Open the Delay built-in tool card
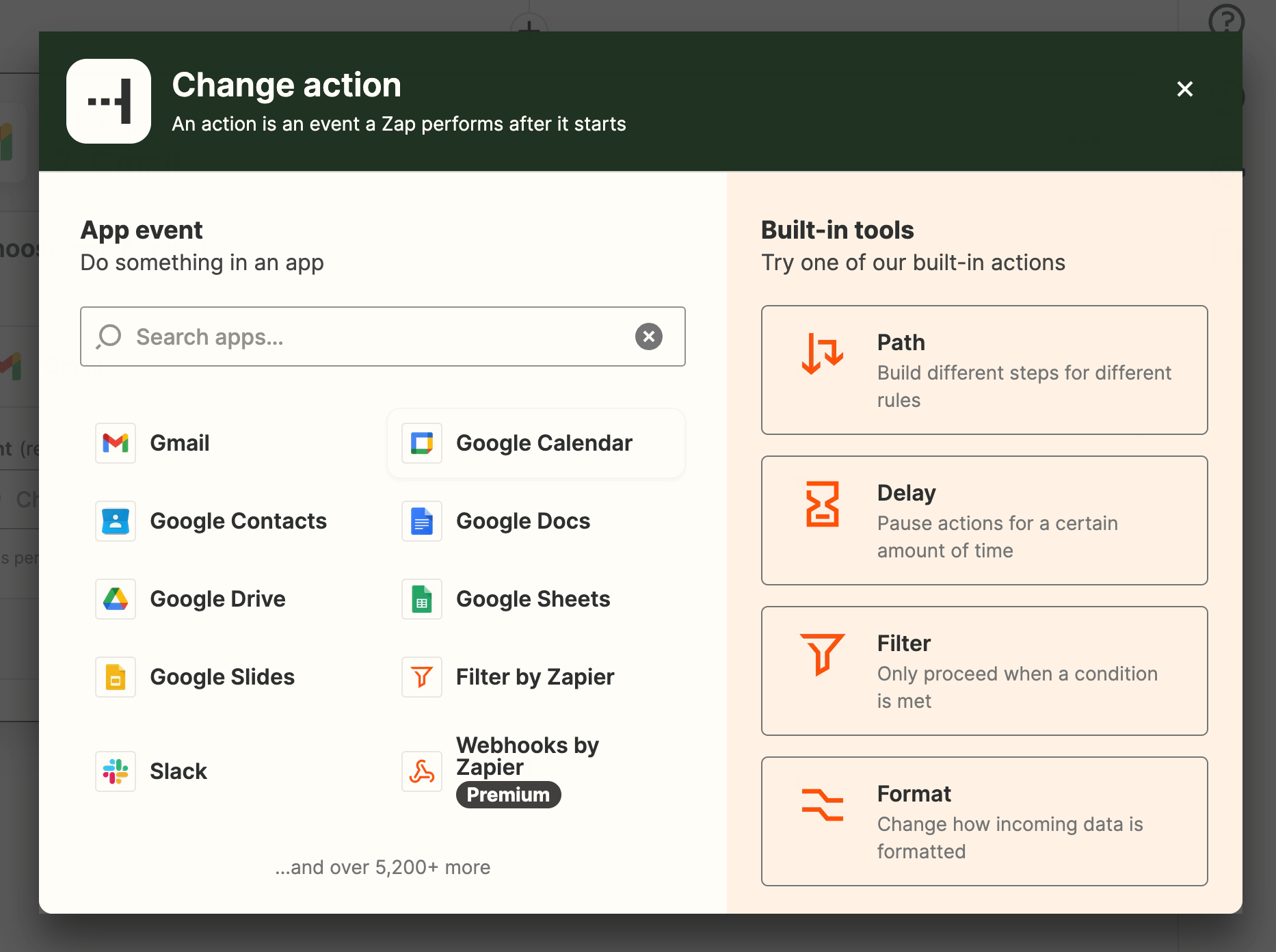The width and height of the screenshot is (1276, 952). [x=985, y=520]
